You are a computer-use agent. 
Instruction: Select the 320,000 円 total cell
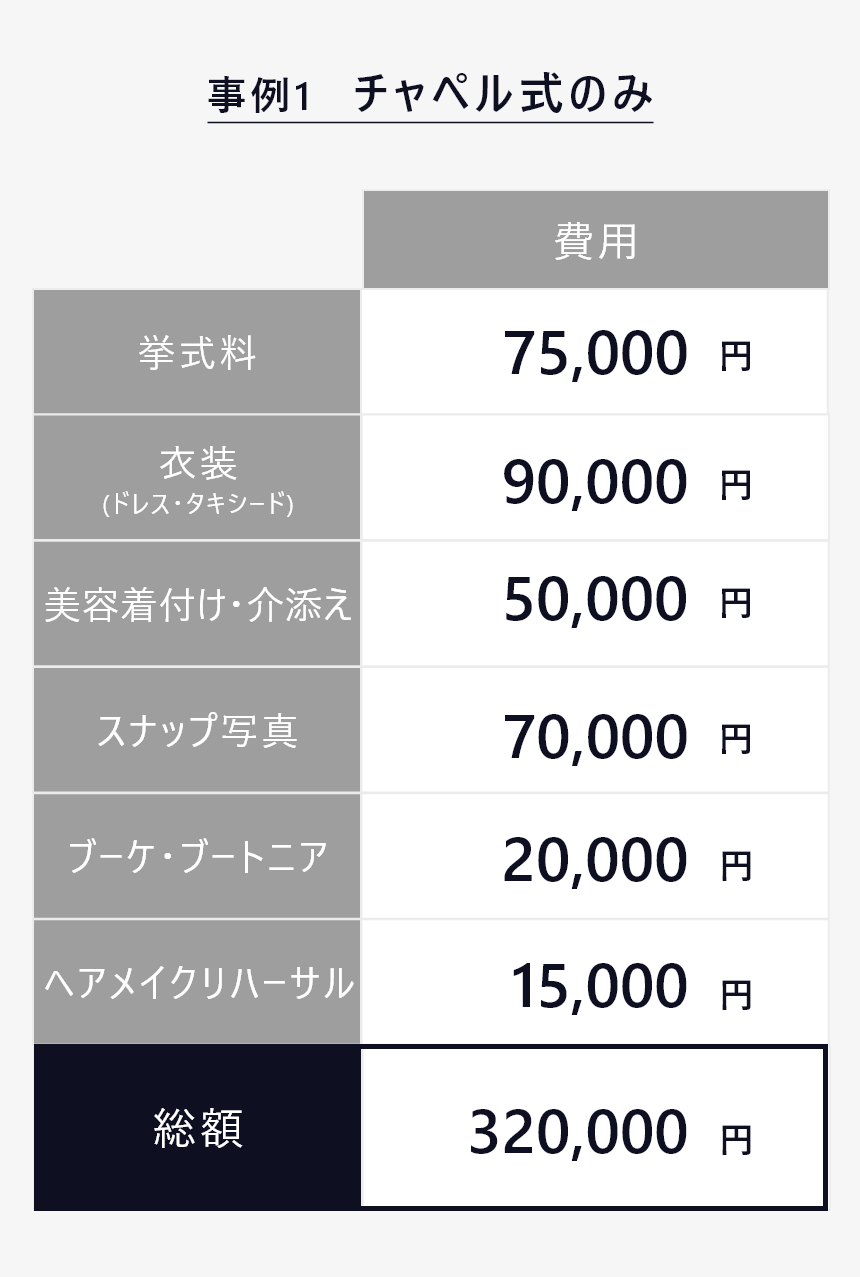[x=594, y=1128]
